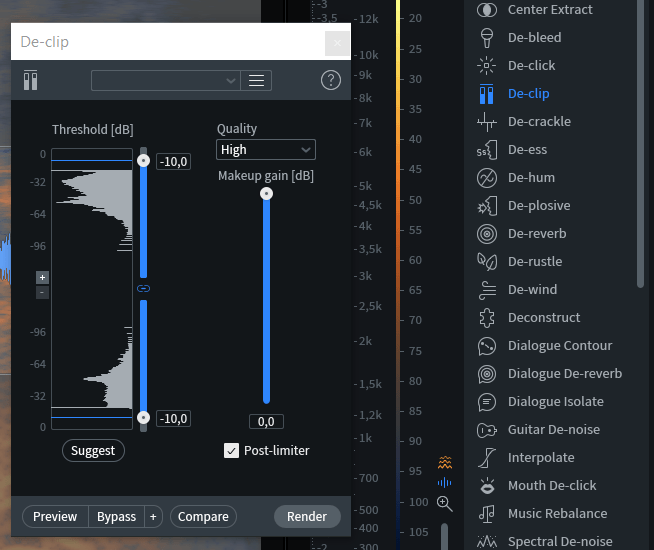The height and width of the screenshot is (550, 654).
Task: Click the lower threshold value field -10,0
Action: (x=174, y=419)
